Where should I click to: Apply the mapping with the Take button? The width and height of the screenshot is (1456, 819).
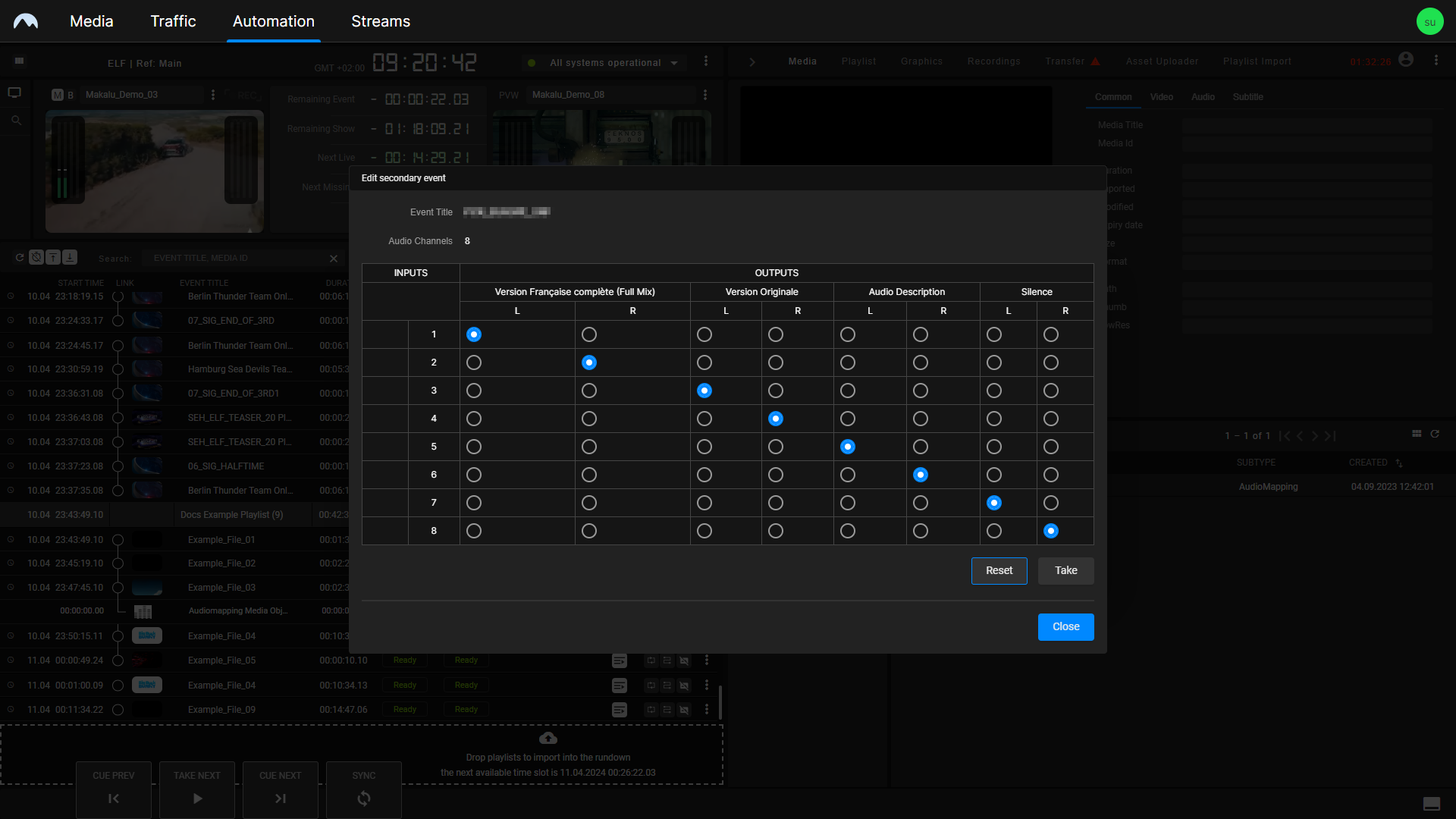tap(1065, 570)
